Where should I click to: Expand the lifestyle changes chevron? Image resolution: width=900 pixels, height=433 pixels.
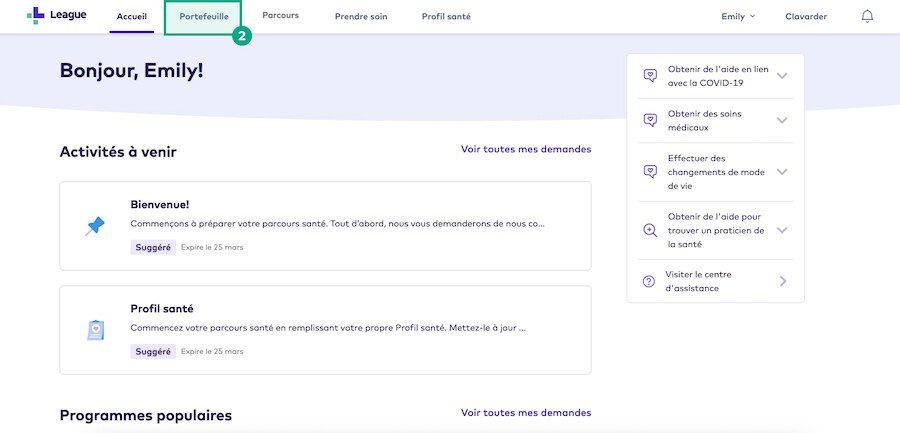[x=782, y=172]
